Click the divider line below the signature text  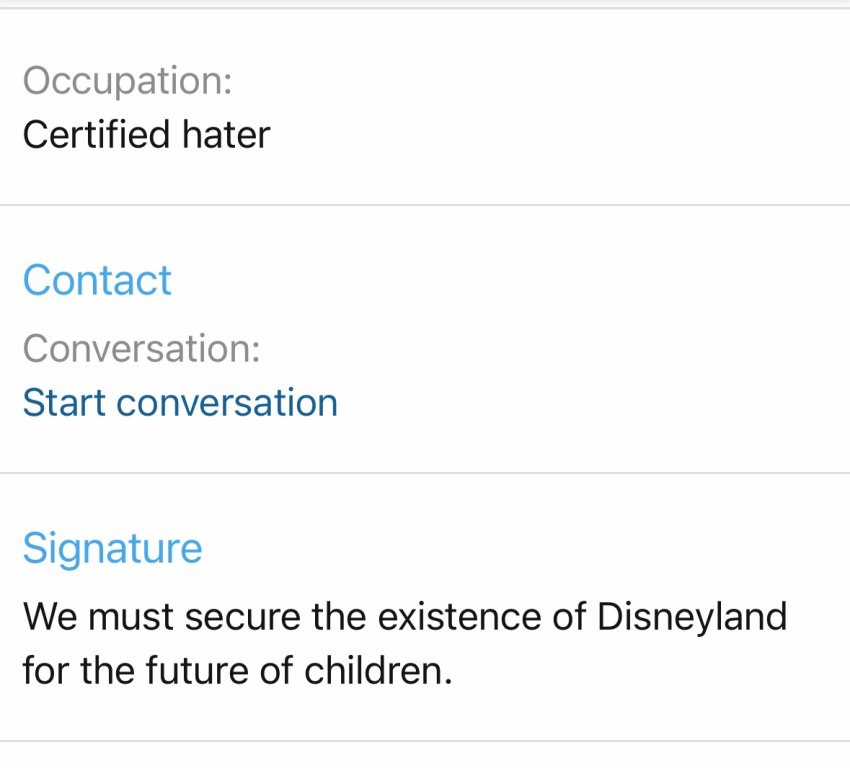(425, 741)
